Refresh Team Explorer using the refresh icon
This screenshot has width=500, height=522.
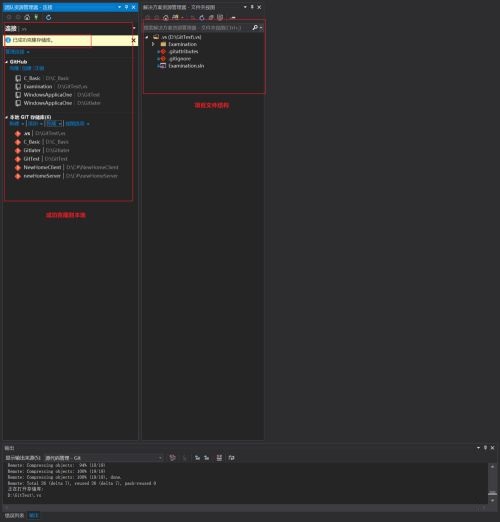click(x=49, y=17)
